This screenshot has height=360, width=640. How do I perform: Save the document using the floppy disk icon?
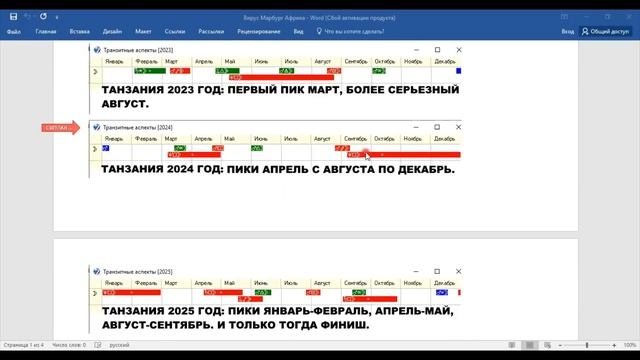click(13, 17)
